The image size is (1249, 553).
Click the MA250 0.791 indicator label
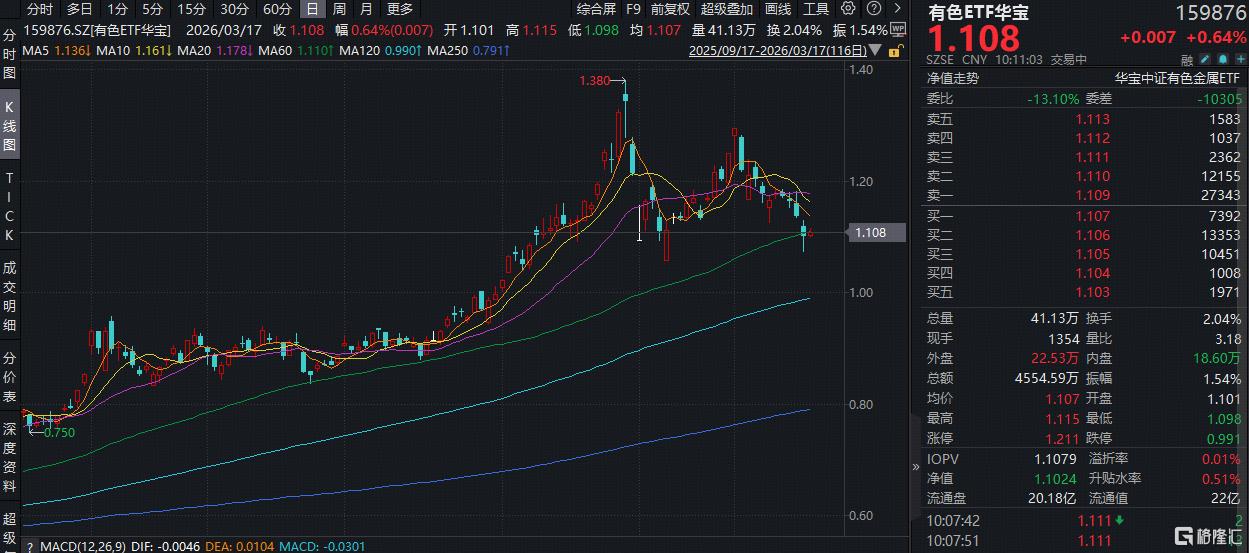pos(468,49)
